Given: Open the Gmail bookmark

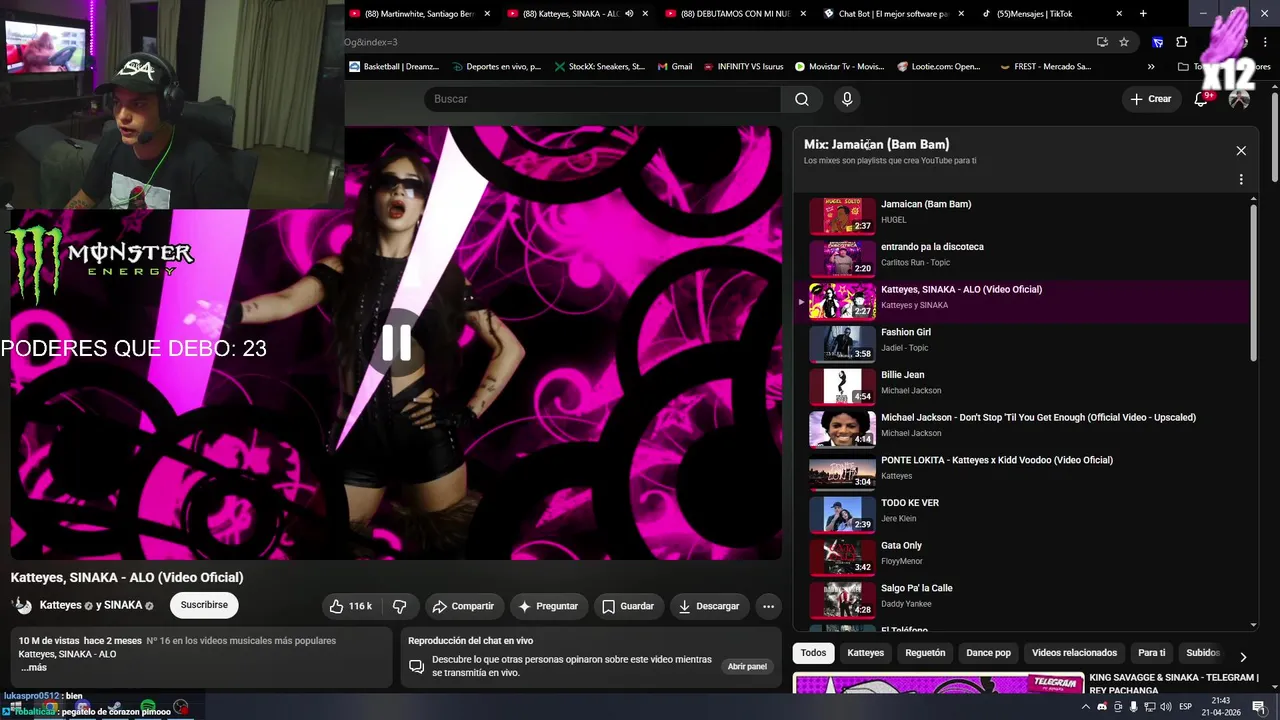Looking at the screenshot, I should tap(674, 67).
